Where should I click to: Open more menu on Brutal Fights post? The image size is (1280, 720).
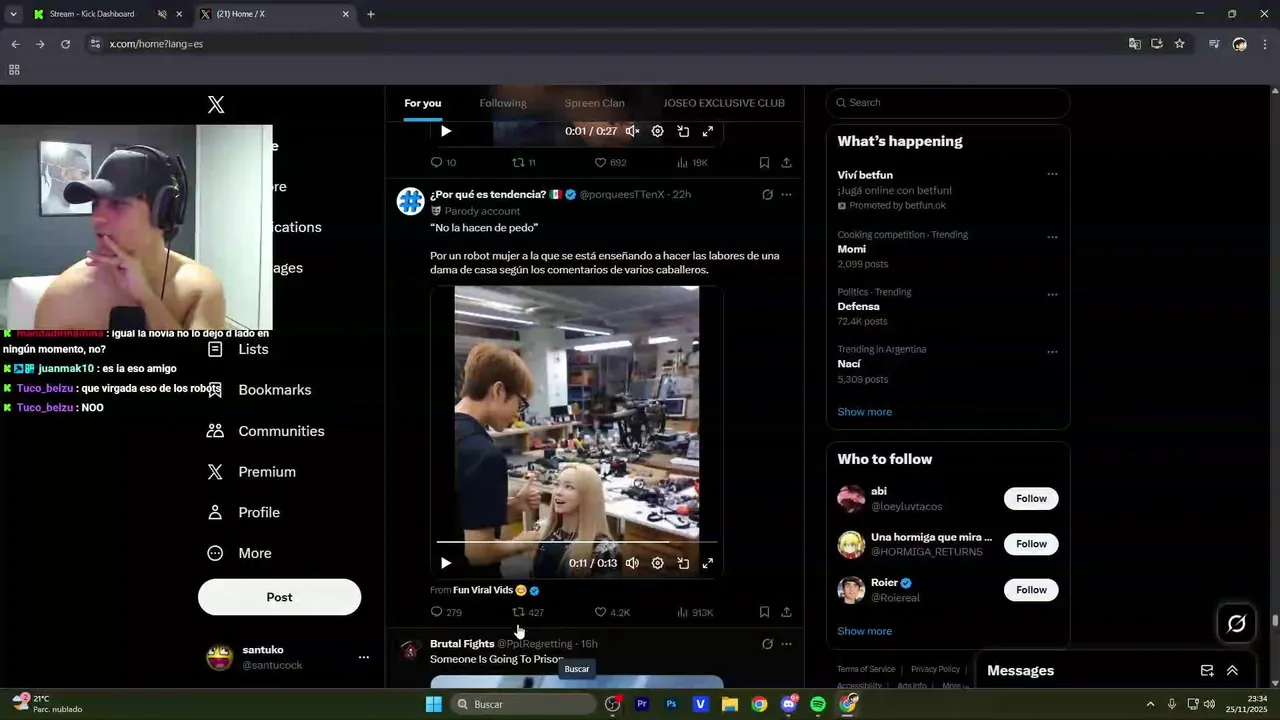(787, 644)
